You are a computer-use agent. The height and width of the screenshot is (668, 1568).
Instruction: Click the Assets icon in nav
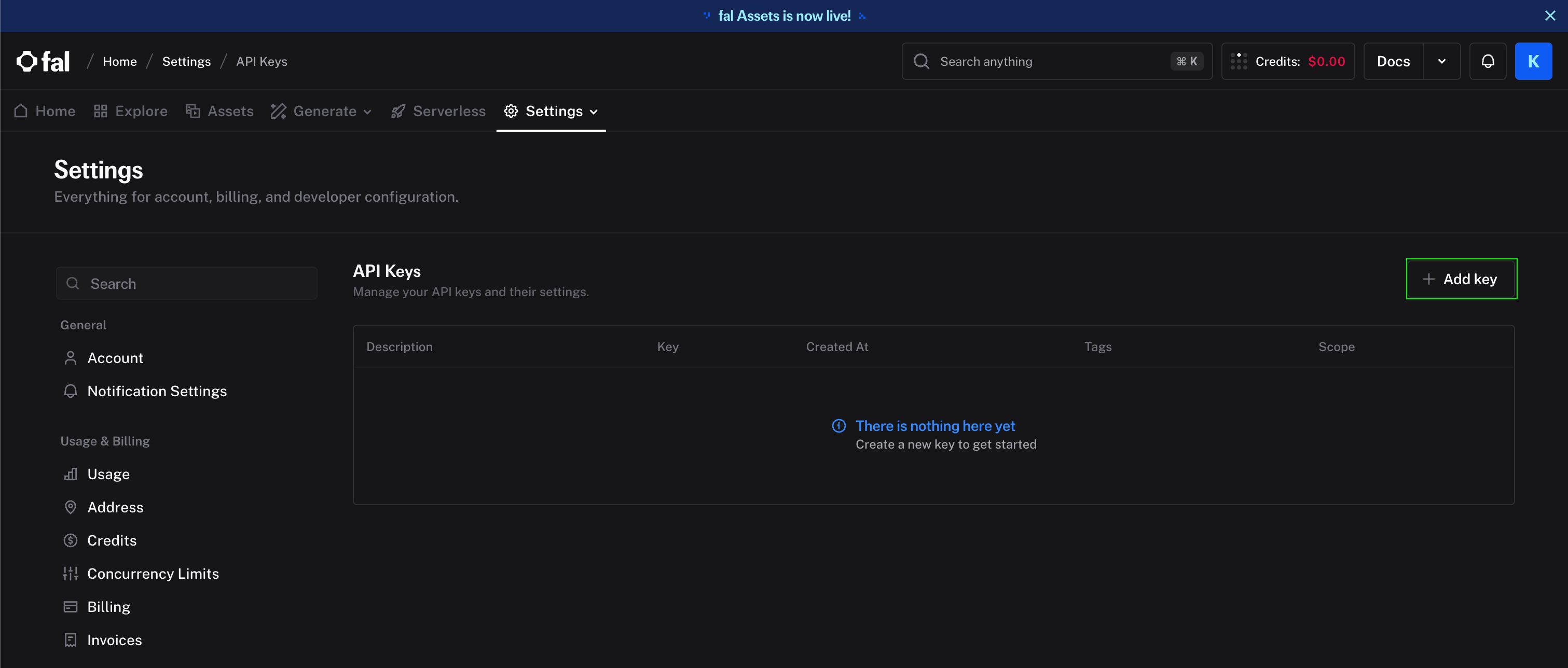[x=193, y=110]
